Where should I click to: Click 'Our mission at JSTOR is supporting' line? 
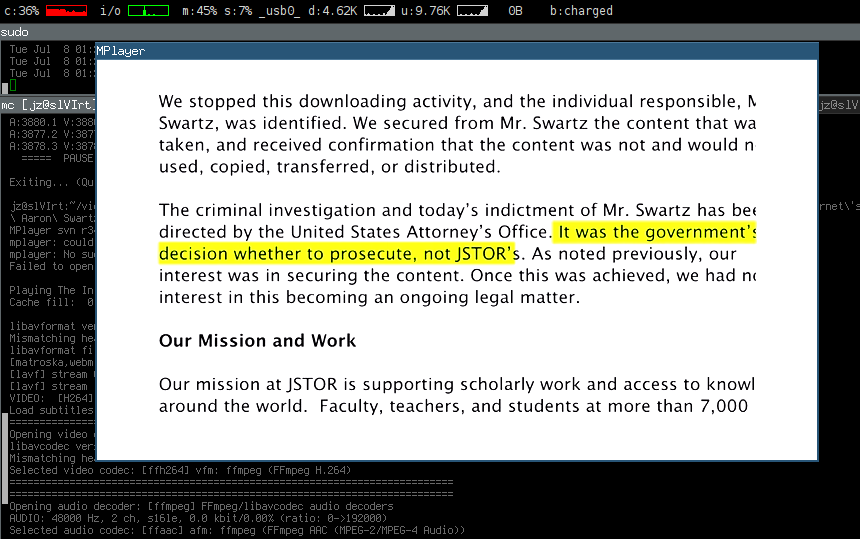coord(457,384)
